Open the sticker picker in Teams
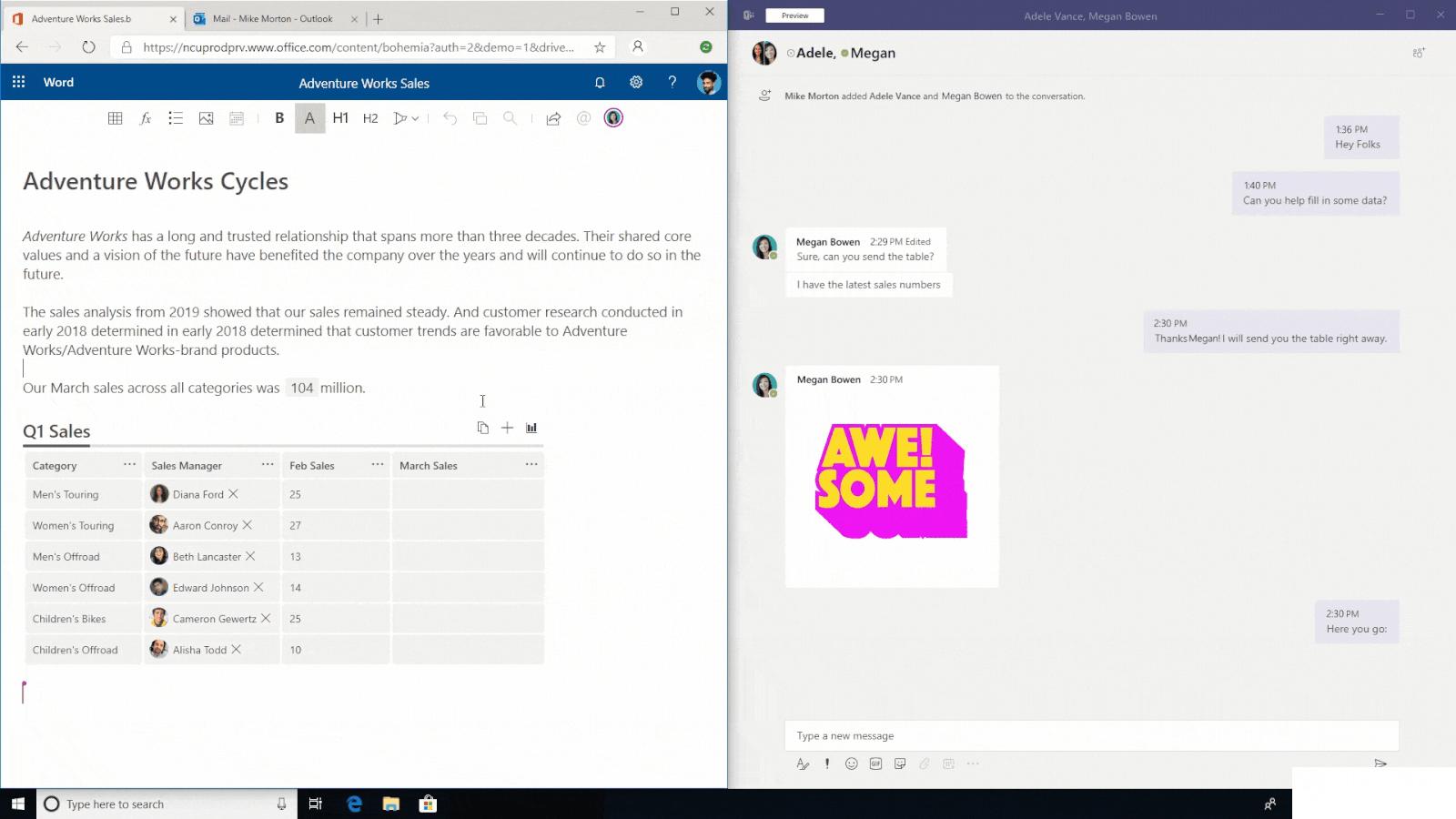This screenshot has height=819, width=1456. (x=900, y=764)
